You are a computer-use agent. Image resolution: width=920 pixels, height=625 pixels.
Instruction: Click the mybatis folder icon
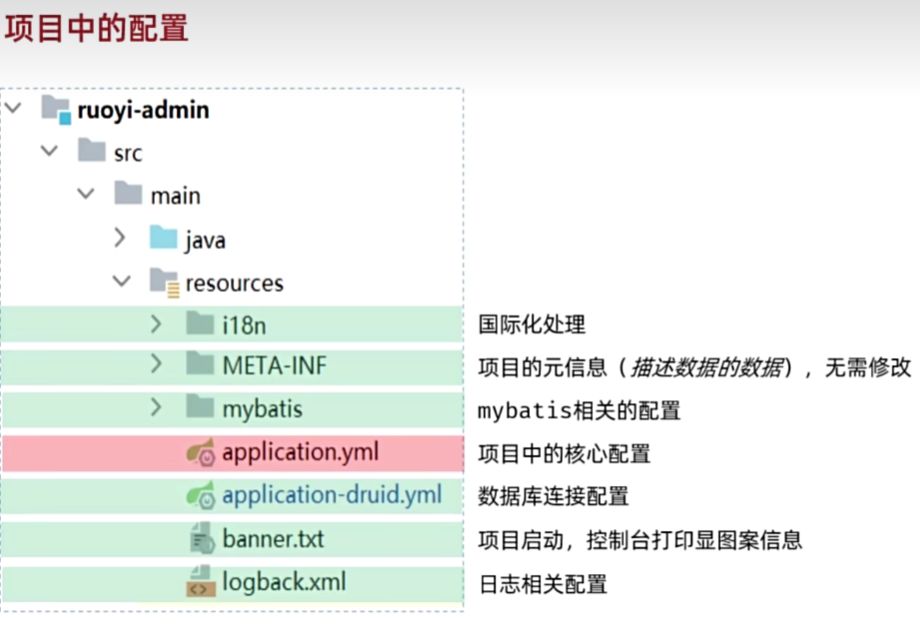pyautogui.click(x=200, y=406)
